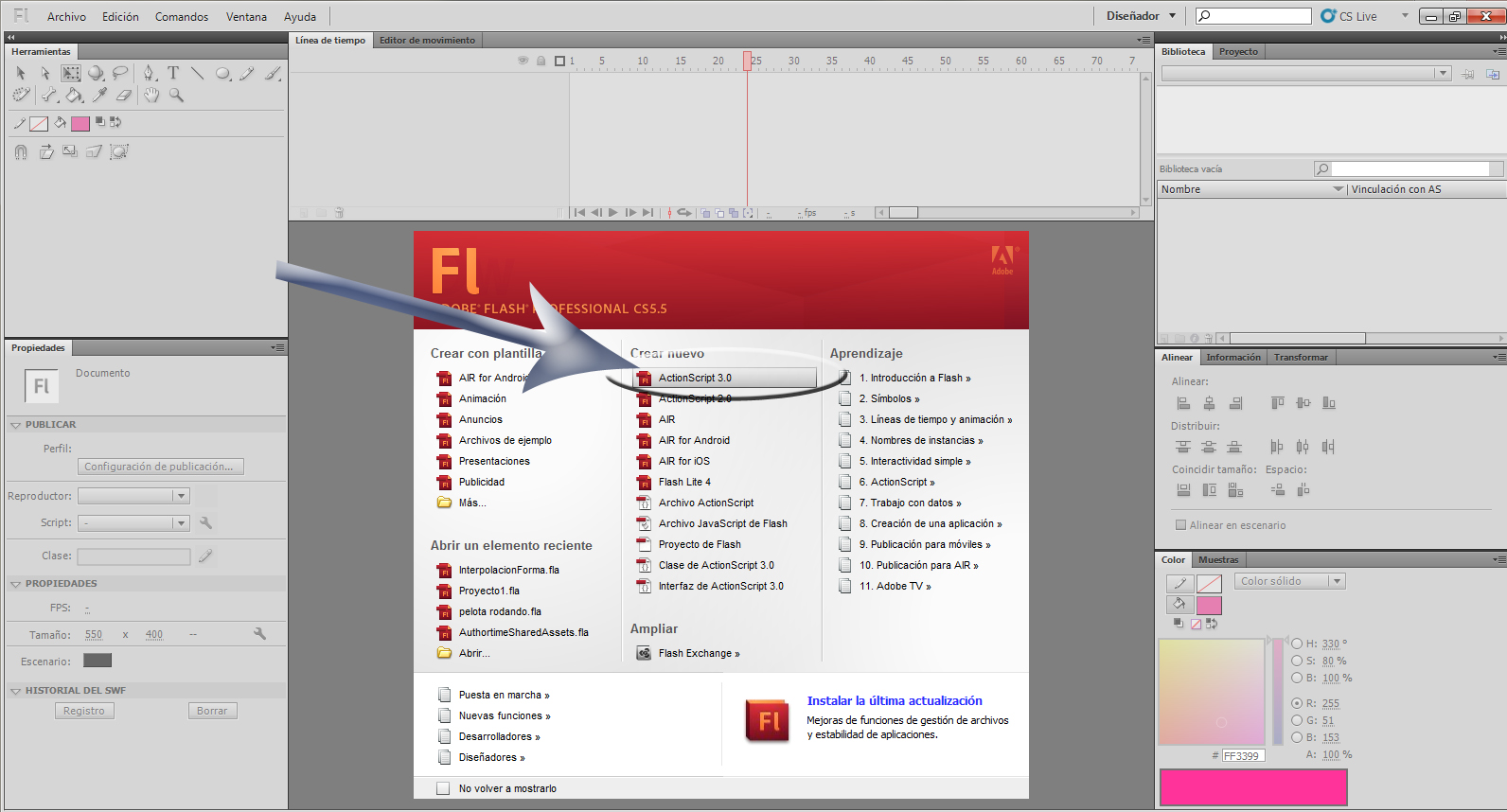Viewport: 1507px width, 812px height.
Task: Select the 3D Rotation tool
Action: [x=96, y=73]
